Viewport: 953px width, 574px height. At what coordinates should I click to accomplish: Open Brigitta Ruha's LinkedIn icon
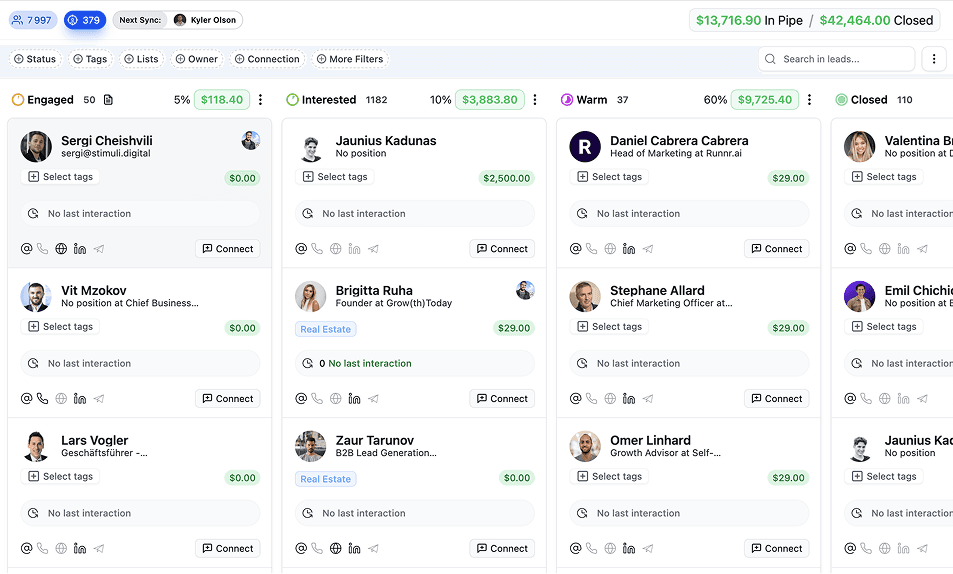[354, 399]
